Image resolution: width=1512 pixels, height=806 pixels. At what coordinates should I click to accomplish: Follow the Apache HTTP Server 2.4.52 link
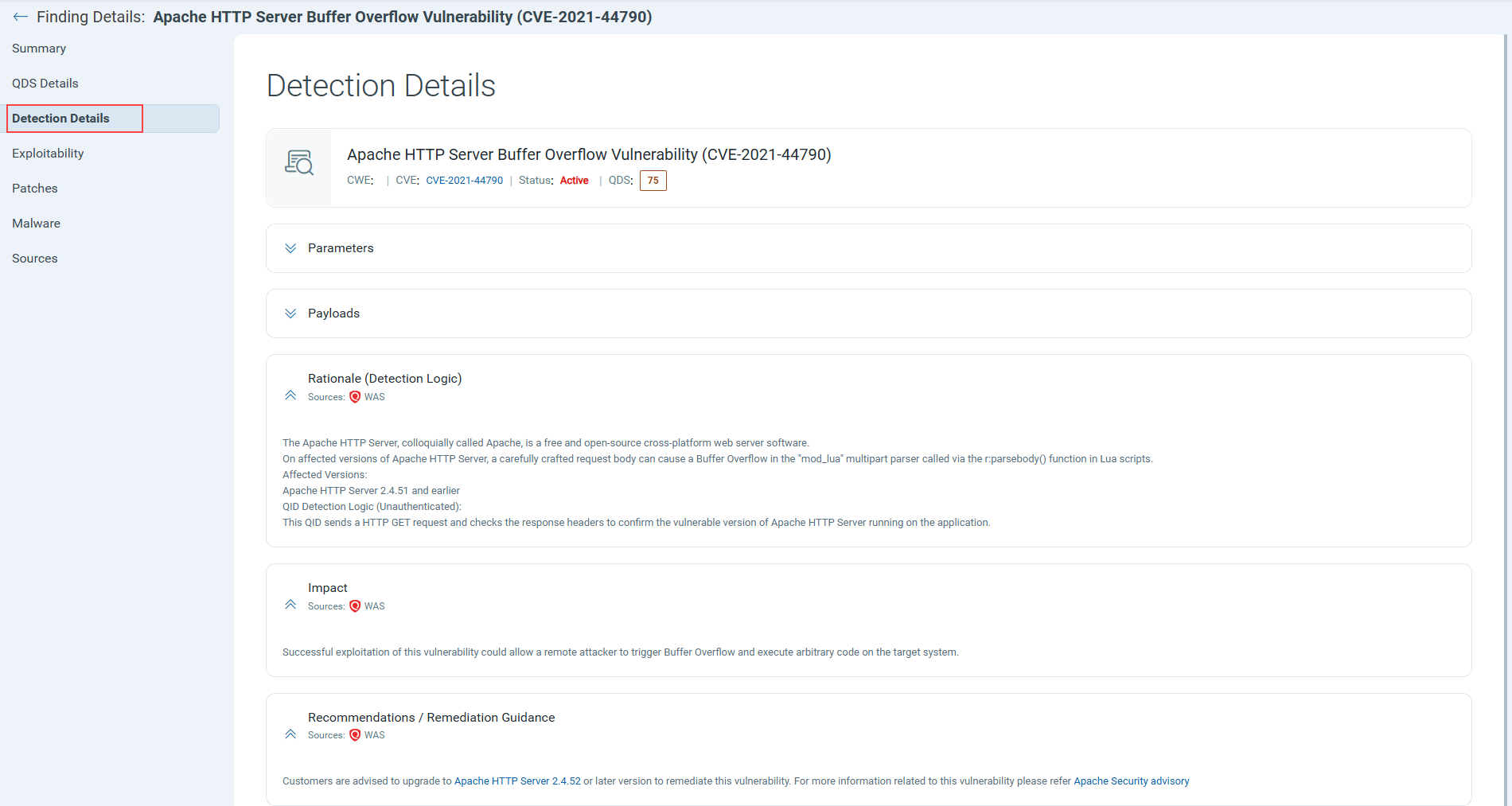pos(517,781)
